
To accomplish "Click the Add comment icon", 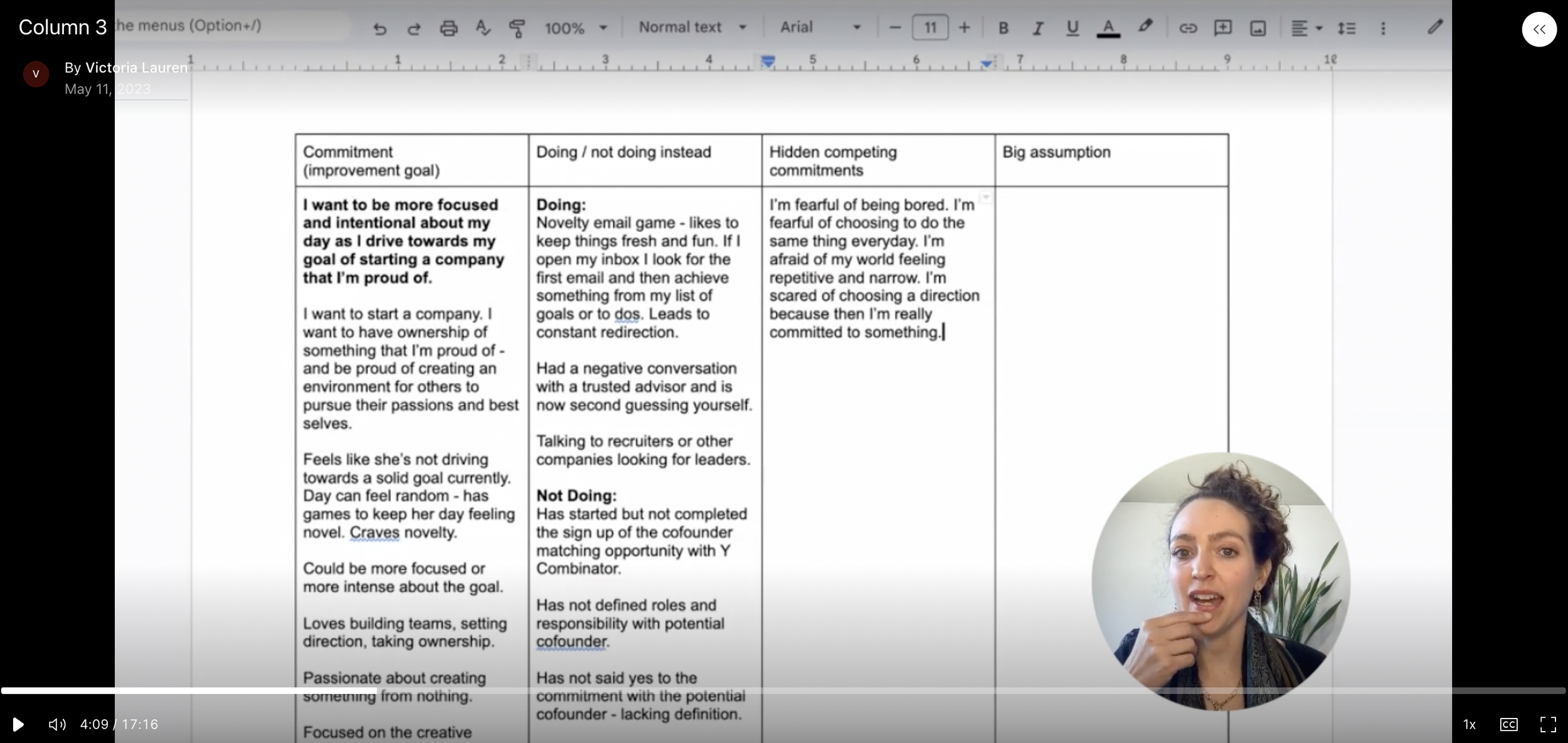I will click(1222, 28).
